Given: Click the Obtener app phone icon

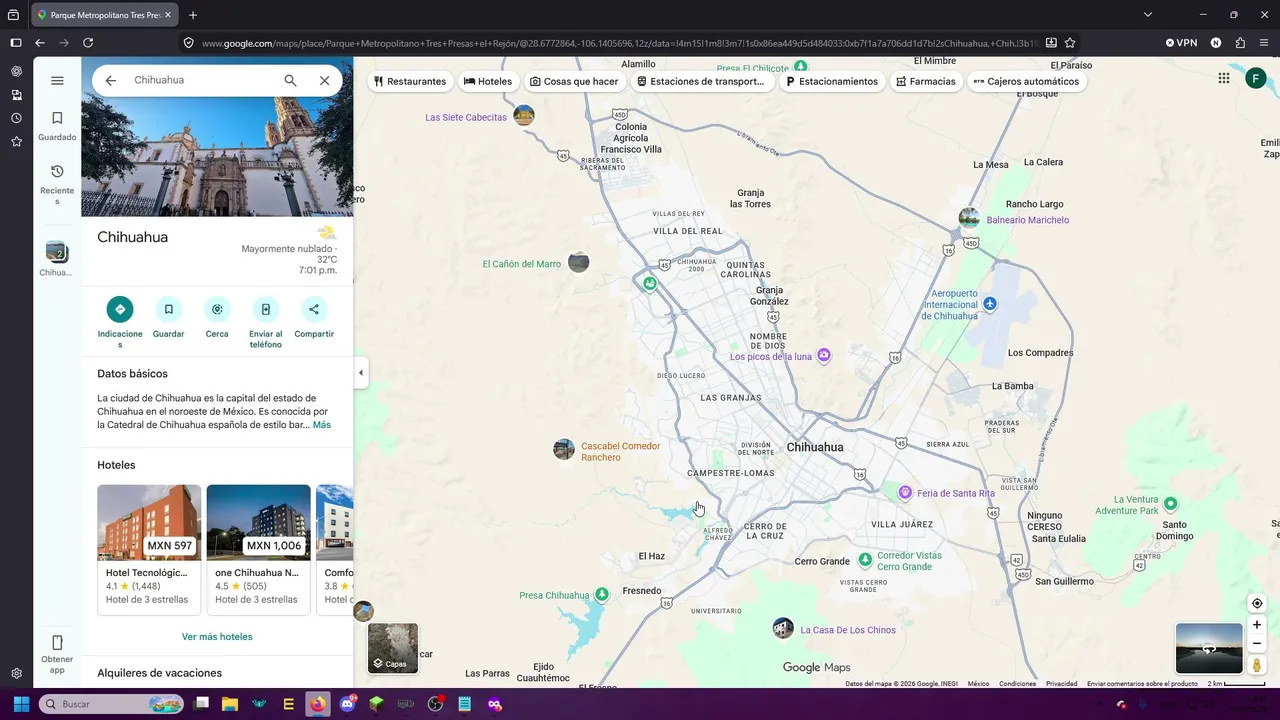Looking at the screenshot, I should point(57,643).
